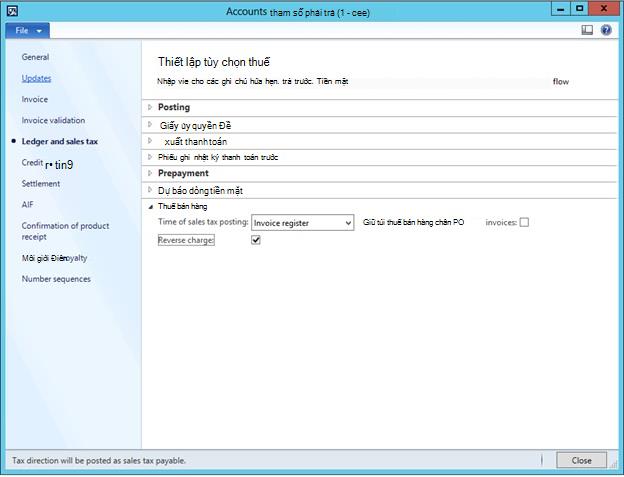Viewport: 624px width, 477px height.
Task: Open Confirmation of product receipt section
Action: 65,231
